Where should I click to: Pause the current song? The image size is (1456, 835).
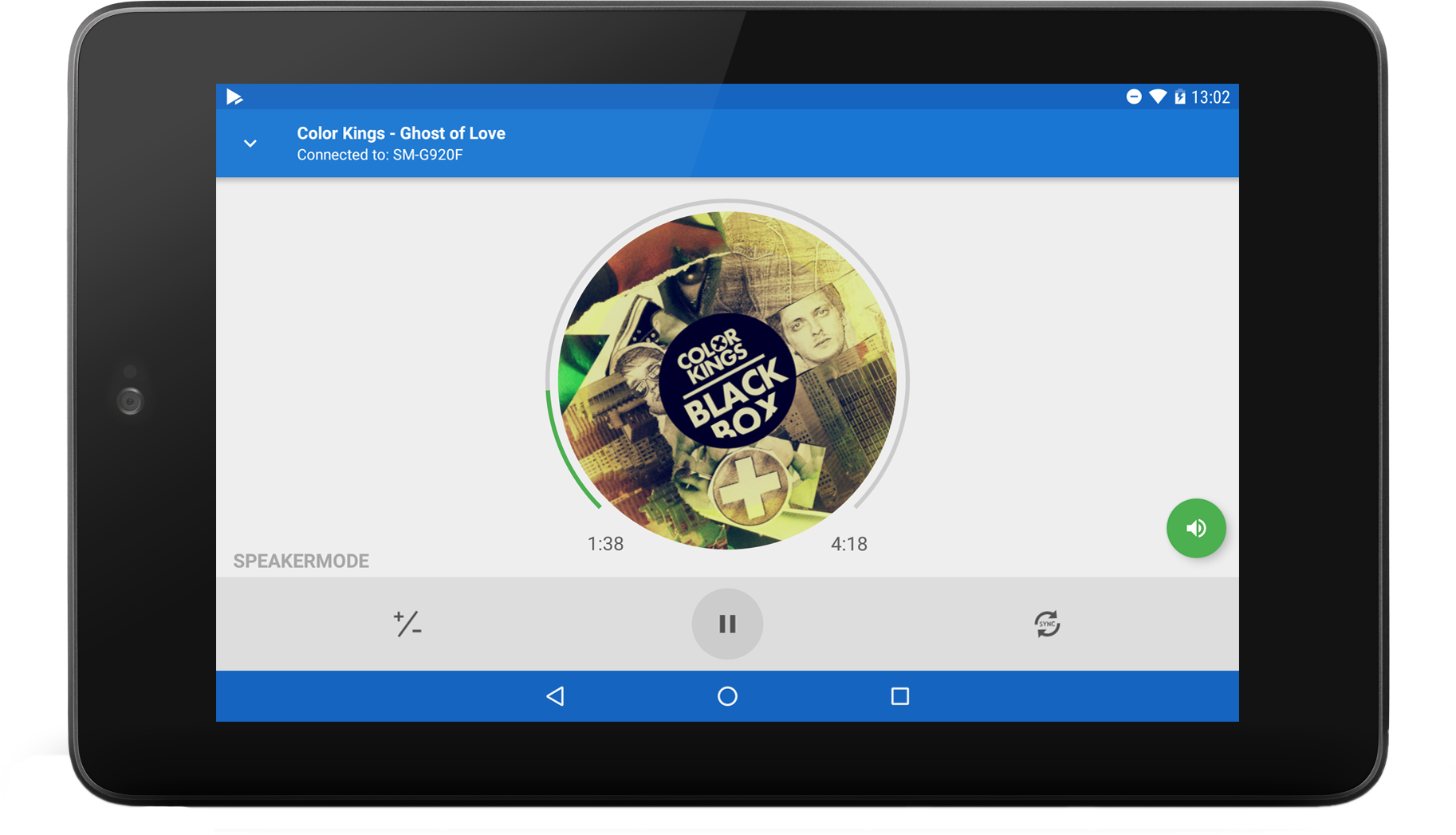[x=727, y=624]
